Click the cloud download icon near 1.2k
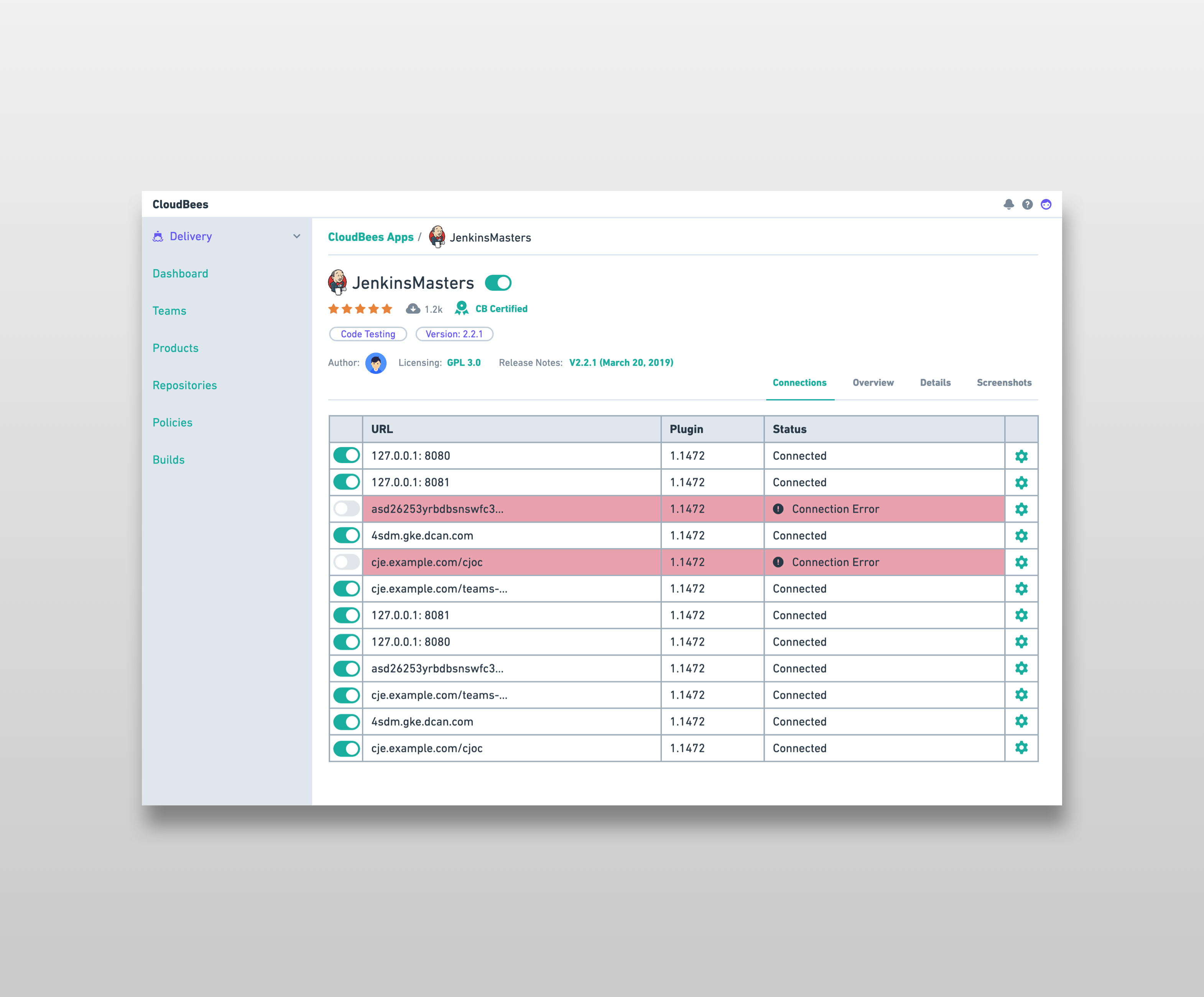The height and width of the screenshot is (997, 1204). coord(413,309)
